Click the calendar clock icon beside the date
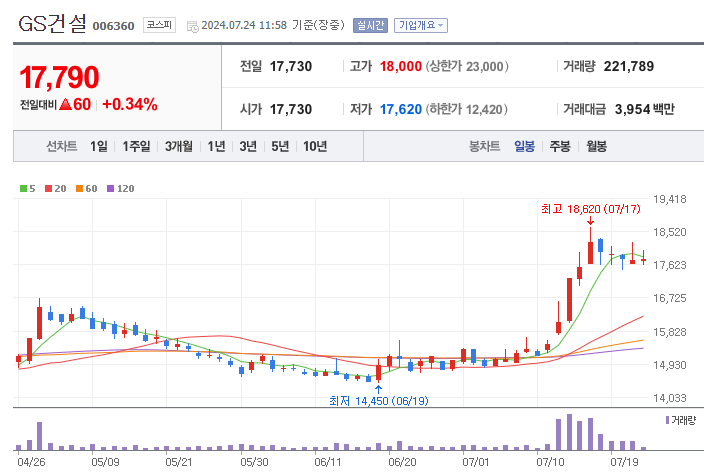 click(x=193, y=26)
